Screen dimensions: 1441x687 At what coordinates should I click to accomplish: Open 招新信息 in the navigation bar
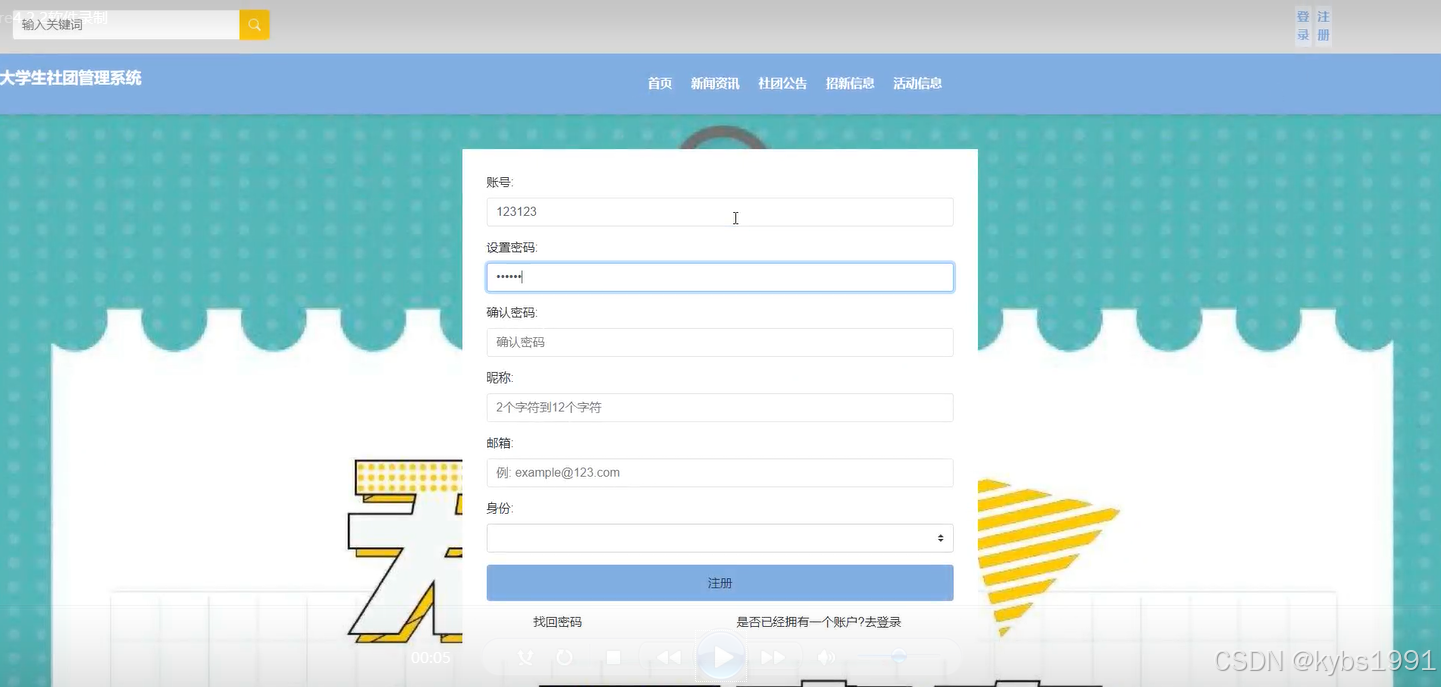(x=850, y=84)
